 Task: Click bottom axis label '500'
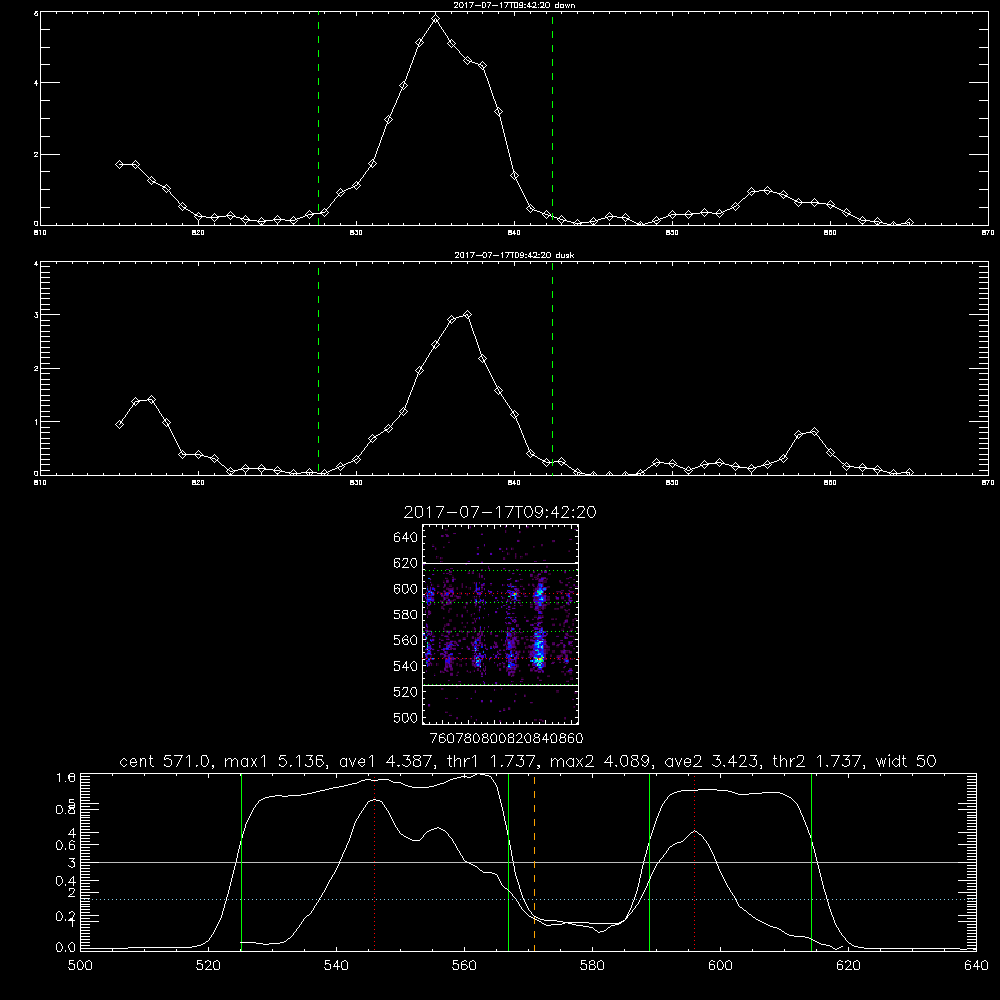coord(80,966)
